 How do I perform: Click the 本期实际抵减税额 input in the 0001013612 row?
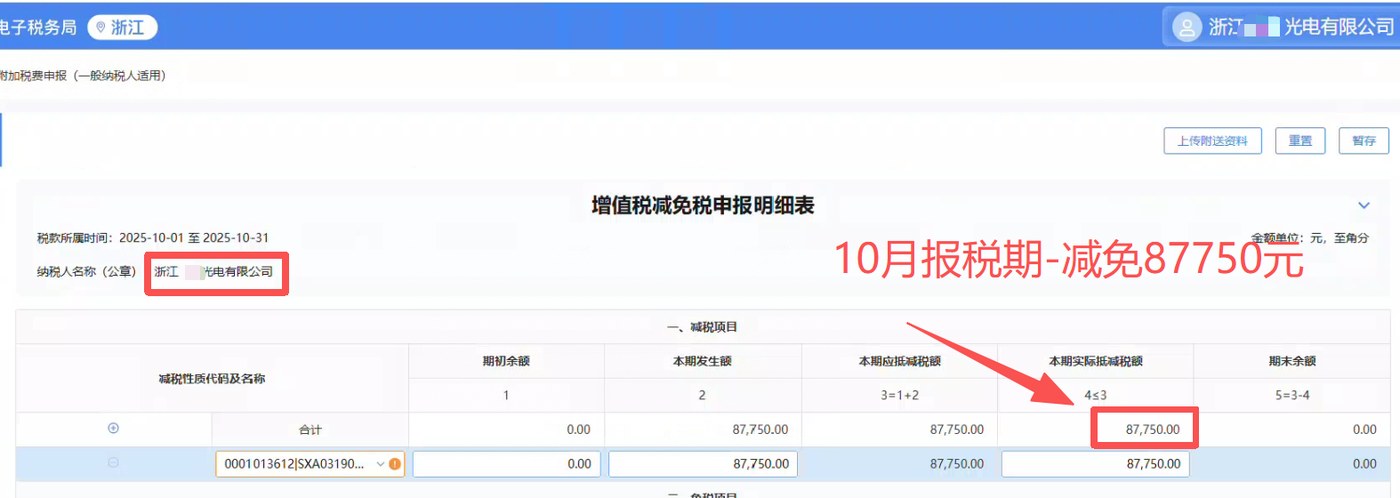point(1095,464)
